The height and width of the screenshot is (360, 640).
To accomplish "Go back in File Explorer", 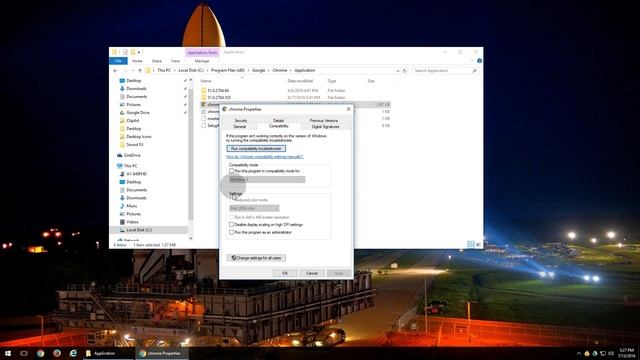I will click(x=116, y=71).
